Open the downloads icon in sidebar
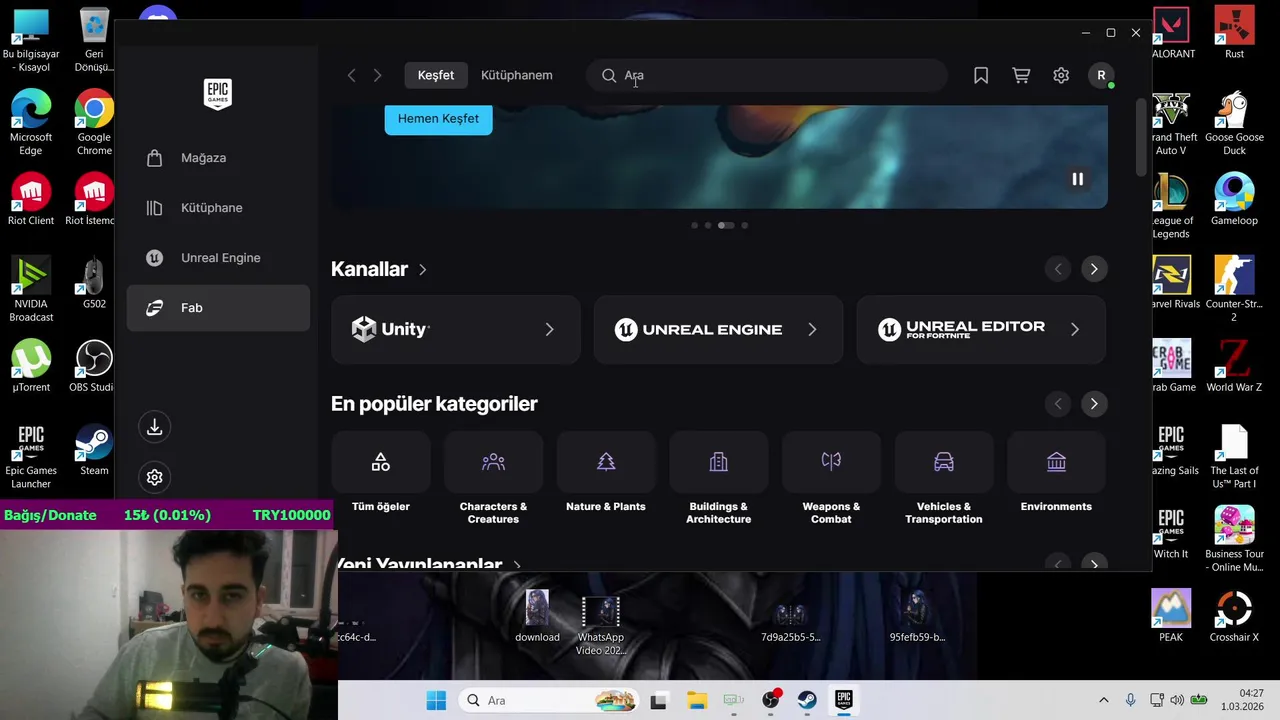 pyautogui.click(x=154, y=427)
